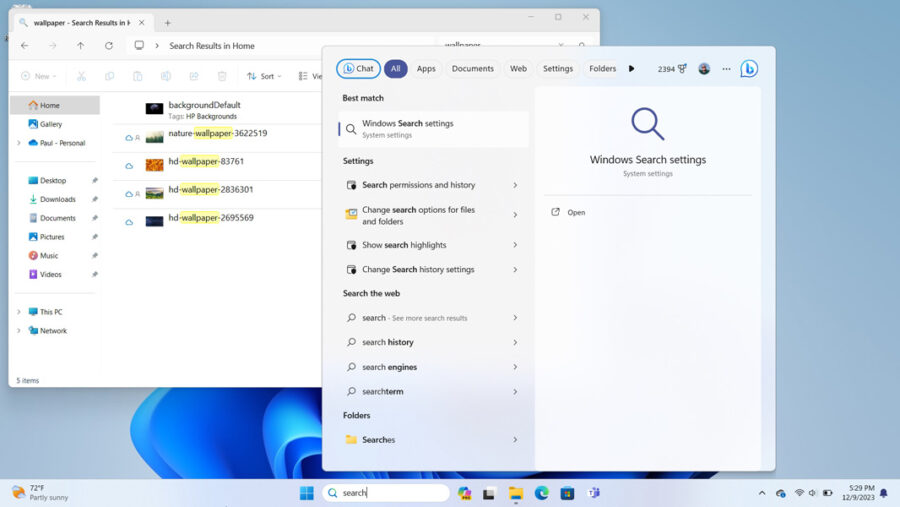This screenshot has height=507, width=900.
Task: Show hidden system tray icons
Action: coord(762,493)
